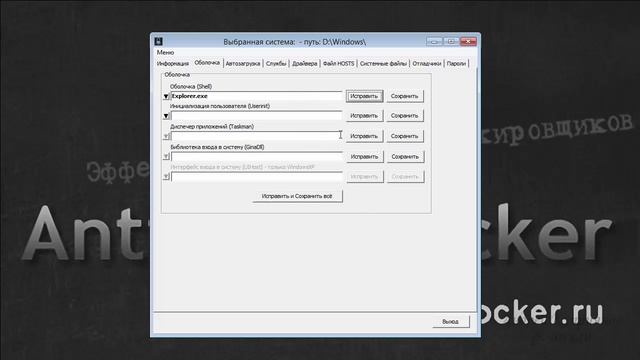Screen dimensions: 640x360
Task: Go to the Службы tab
Action: pos(276,64)
